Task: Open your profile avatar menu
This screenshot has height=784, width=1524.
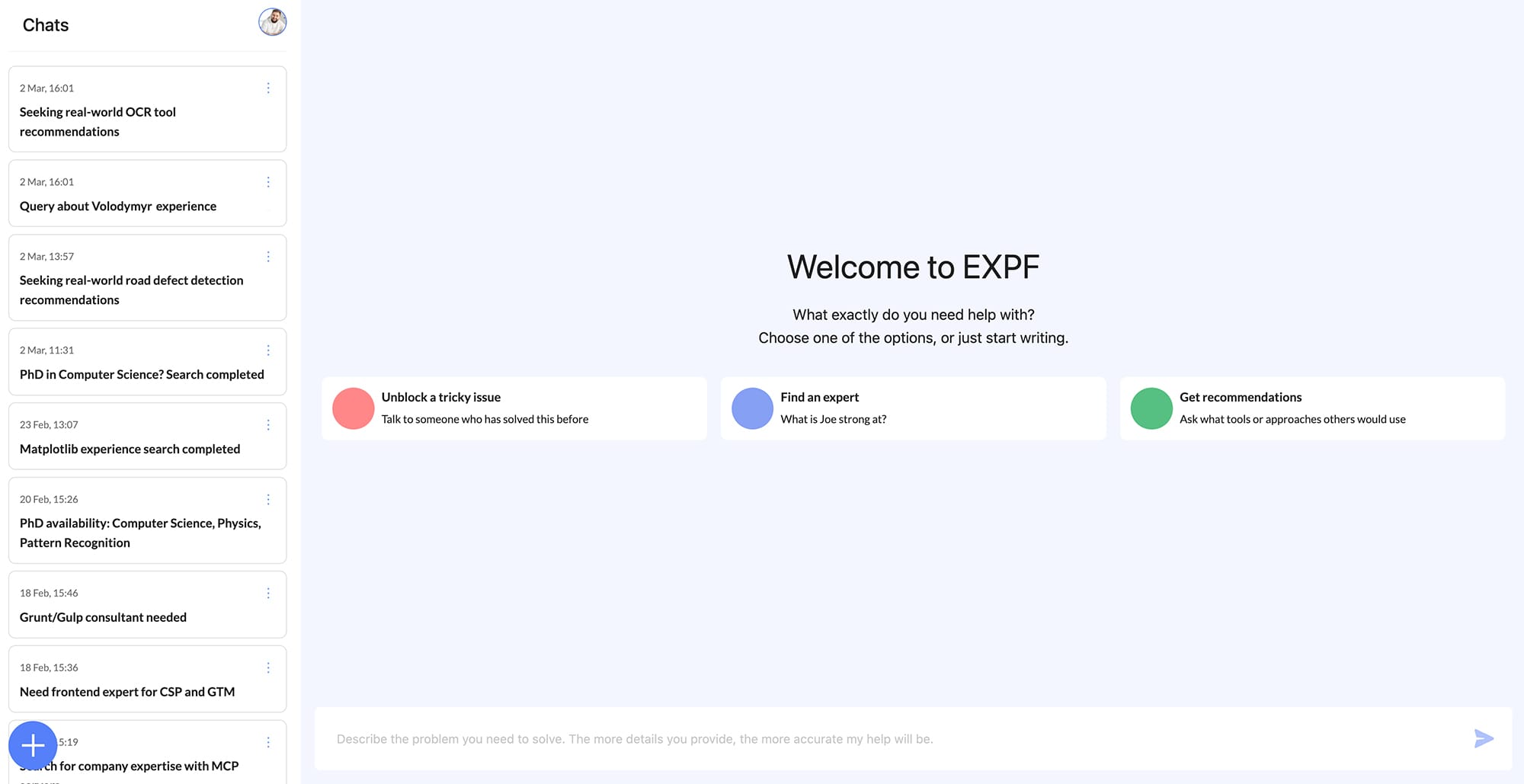Action: tap(272, 22)
